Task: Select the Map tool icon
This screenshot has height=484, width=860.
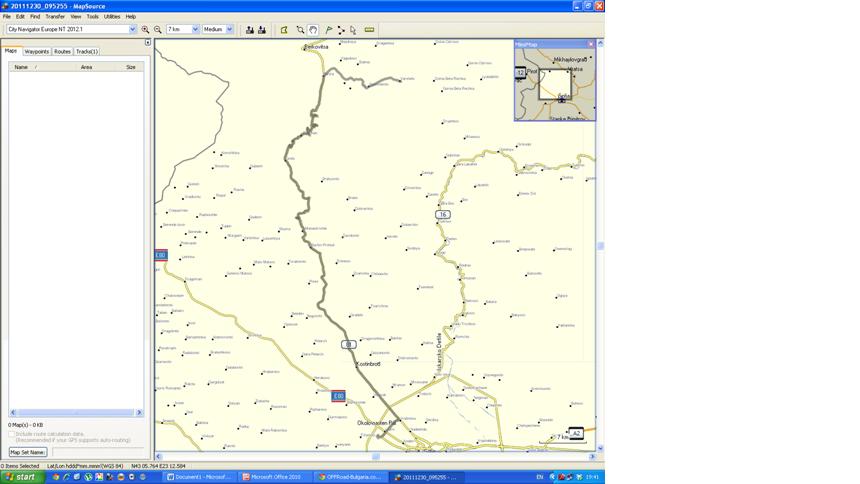Action: pos(284,30)
